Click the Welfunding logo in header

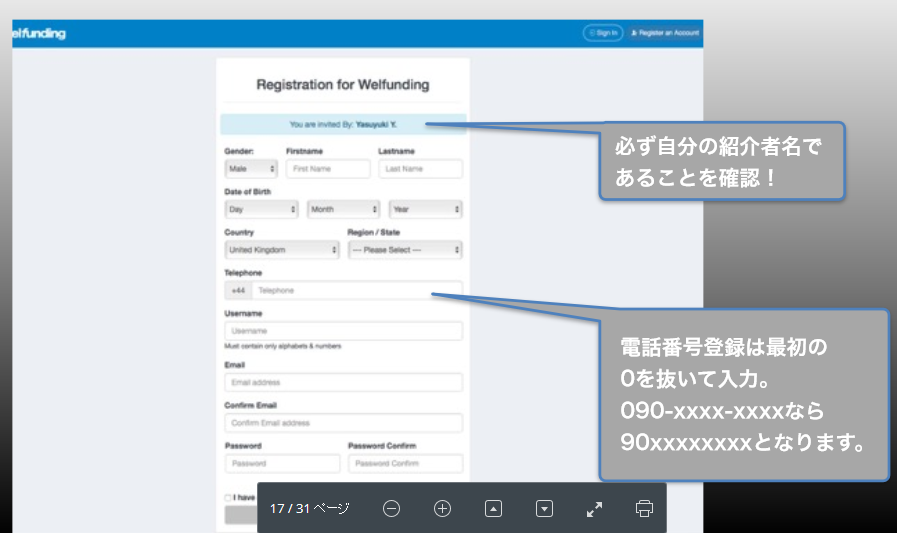[x=38, y=34]
